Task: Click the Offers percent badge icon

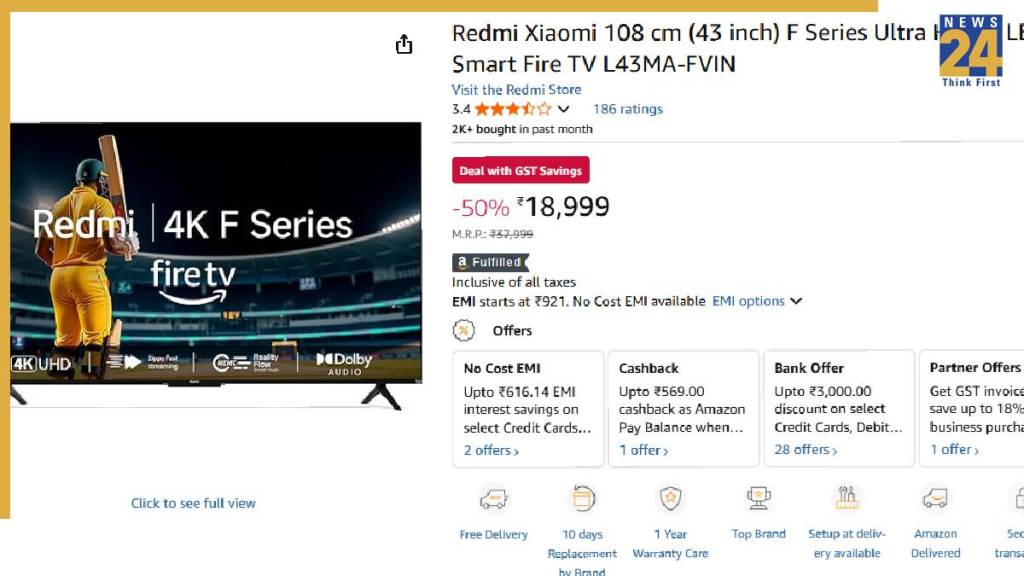Action: (x=464, y=331)
